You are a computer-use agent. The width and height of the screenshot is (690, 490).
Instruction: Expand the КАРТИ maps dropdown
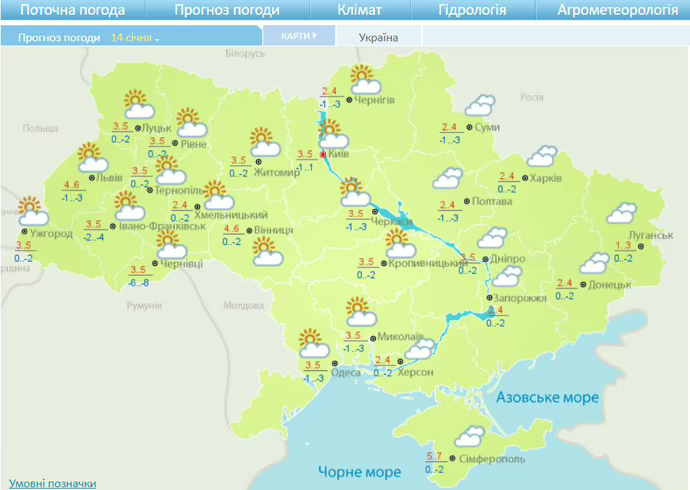pos(298,36)
